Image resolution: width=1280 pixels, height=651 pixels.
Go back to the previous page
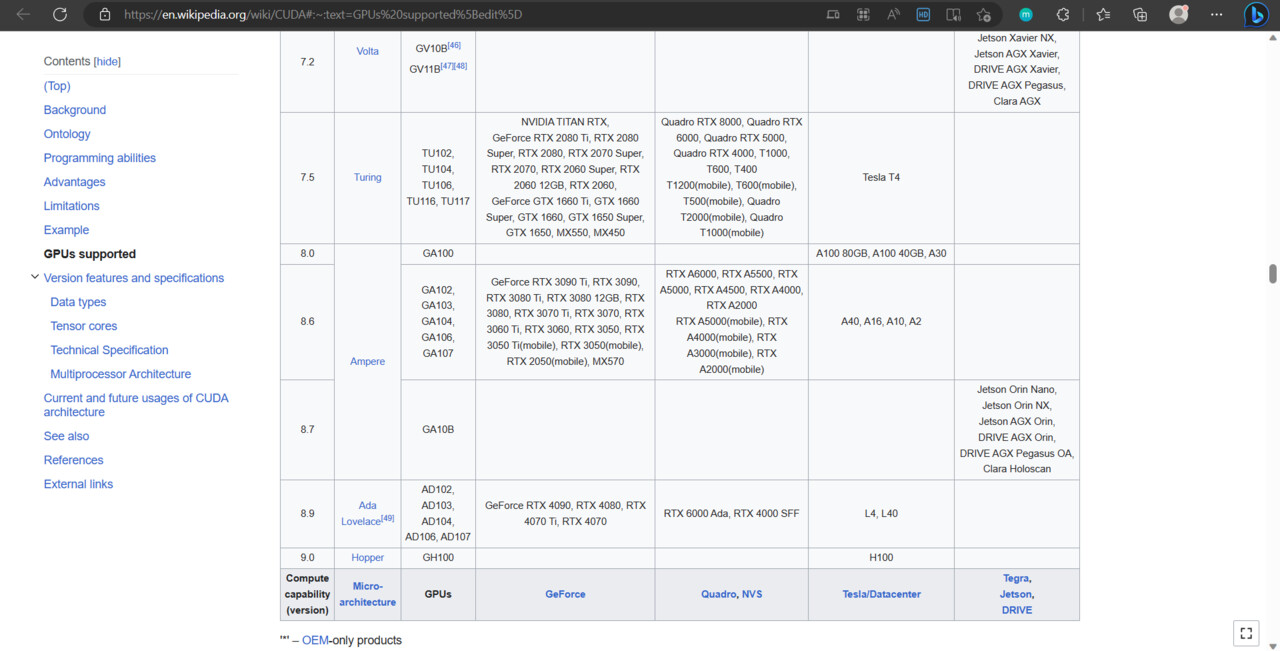pos(23,15)
